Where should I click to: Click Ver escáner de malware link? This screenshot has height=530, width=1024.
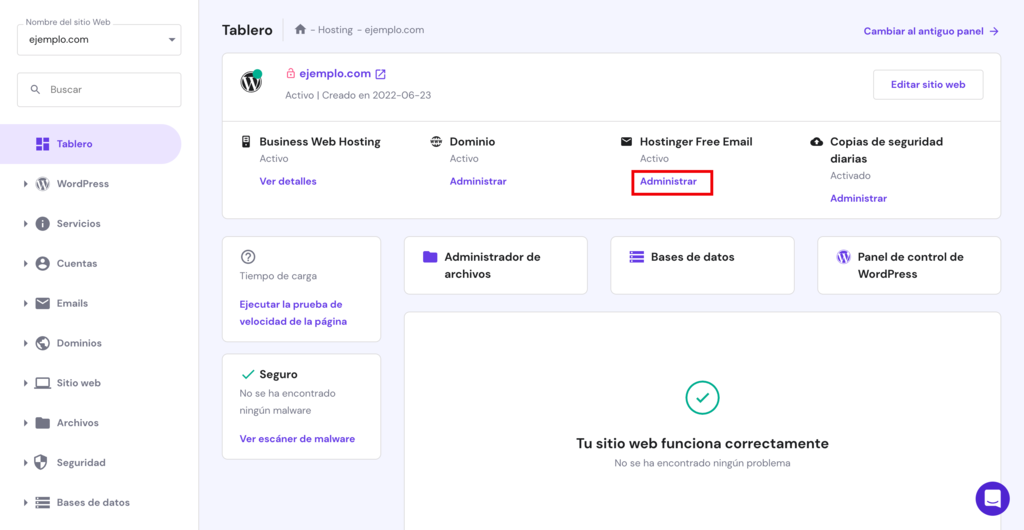click(297, 439)
